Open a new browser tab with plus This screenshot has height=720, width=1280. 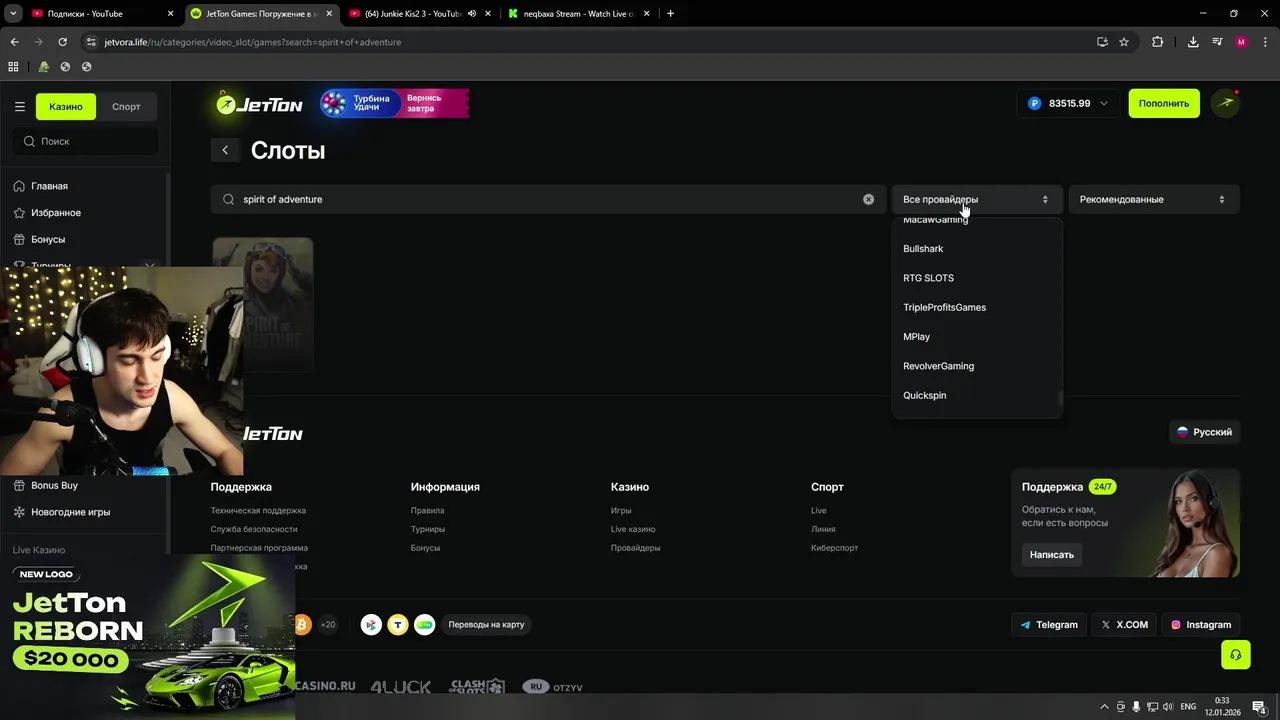[x=670, y=14]
